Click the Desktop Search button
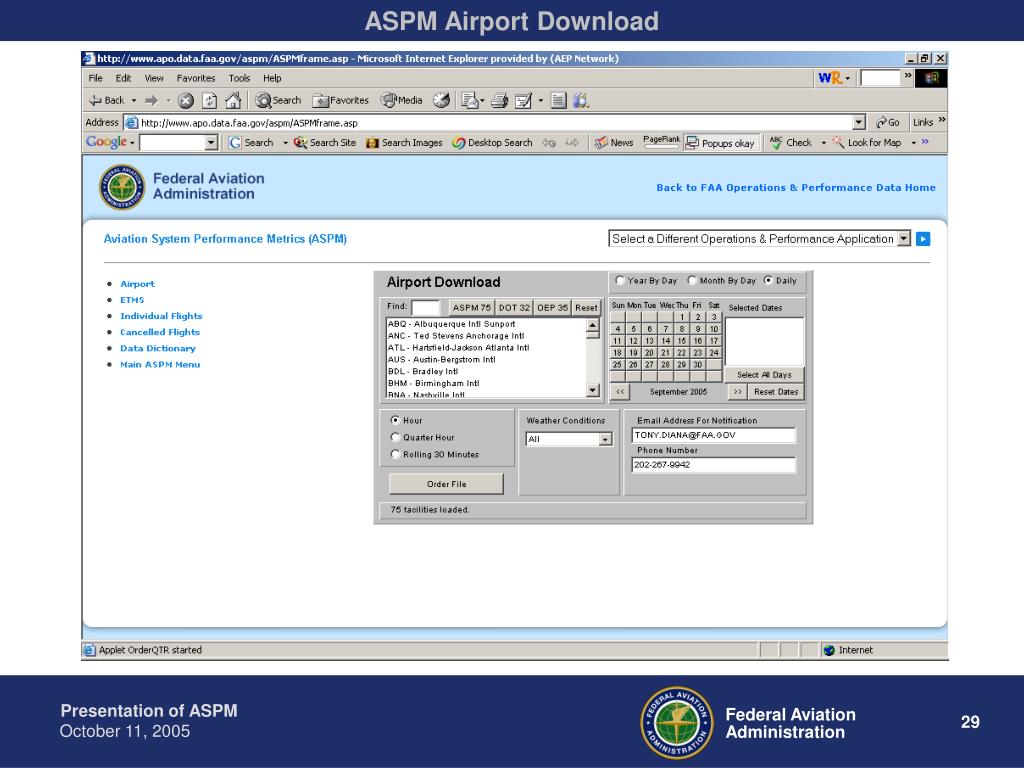 point(492,142)
